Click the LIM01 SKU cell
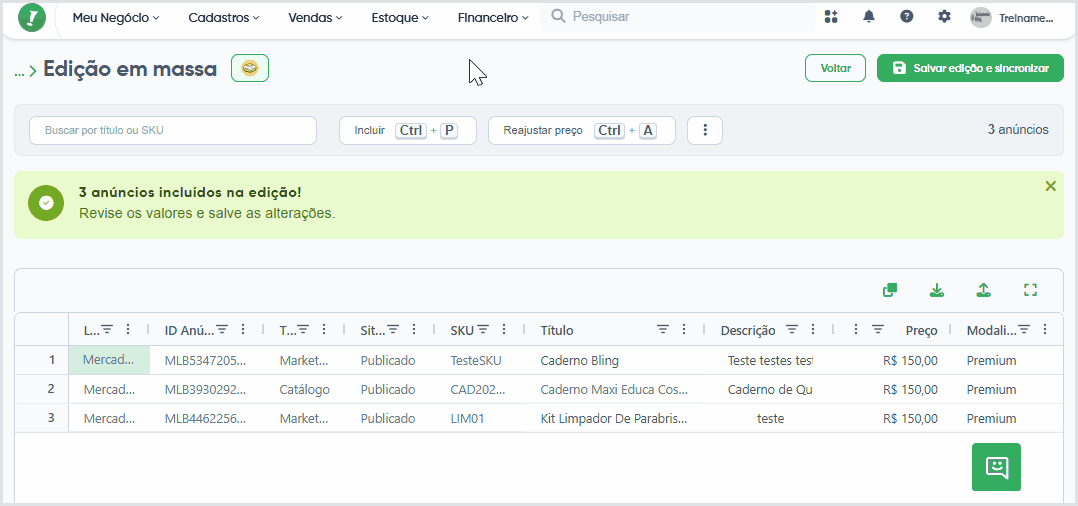The image size is (1078, 506). pos(481,418)
